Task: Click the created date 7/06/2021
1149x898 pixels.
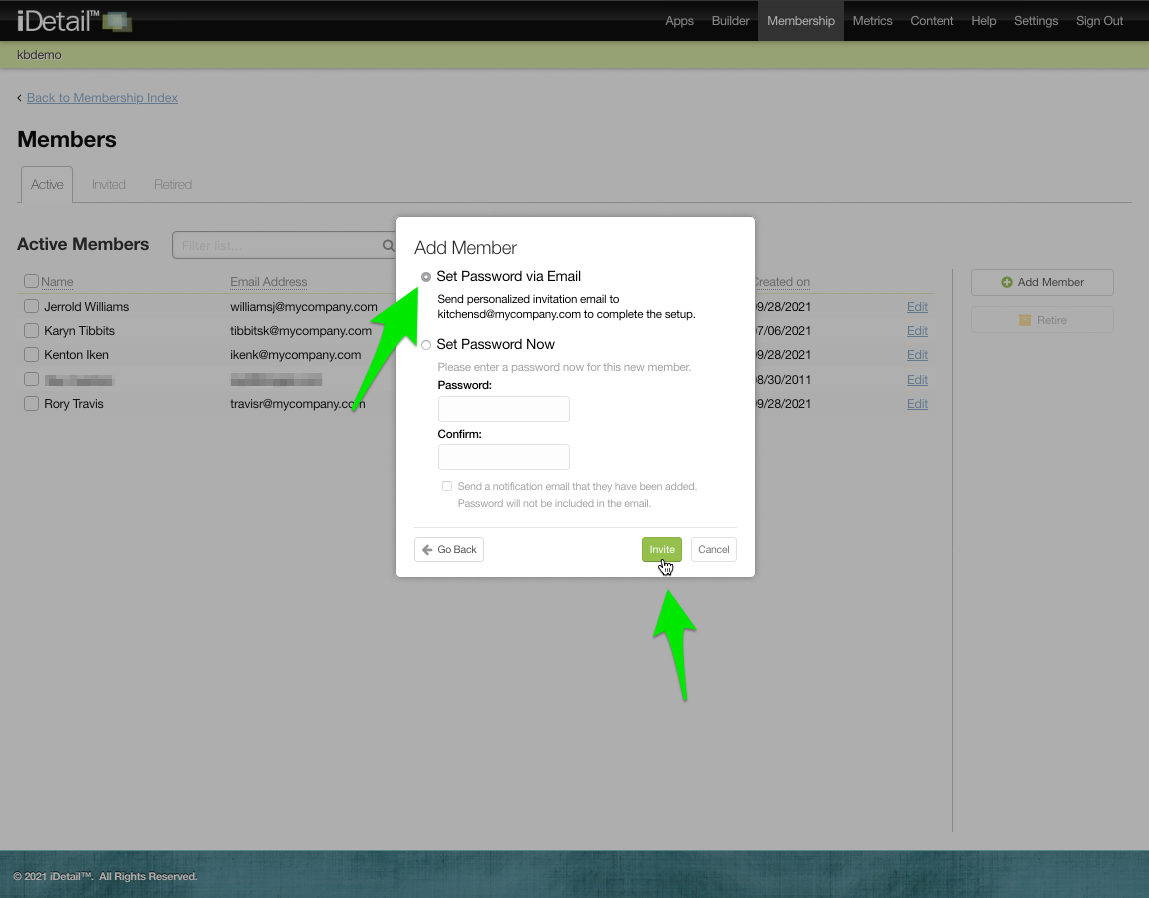Action: click(x=783, y=331)
